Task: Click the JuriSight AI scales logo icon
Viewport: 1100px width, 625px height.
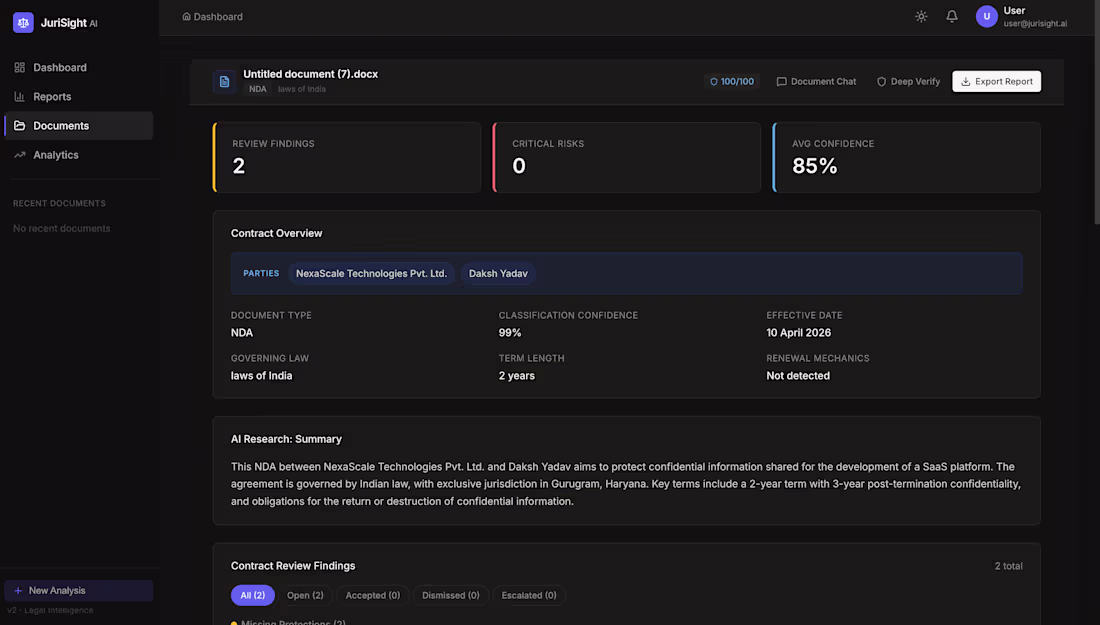Action: click(x=23, y=22)
